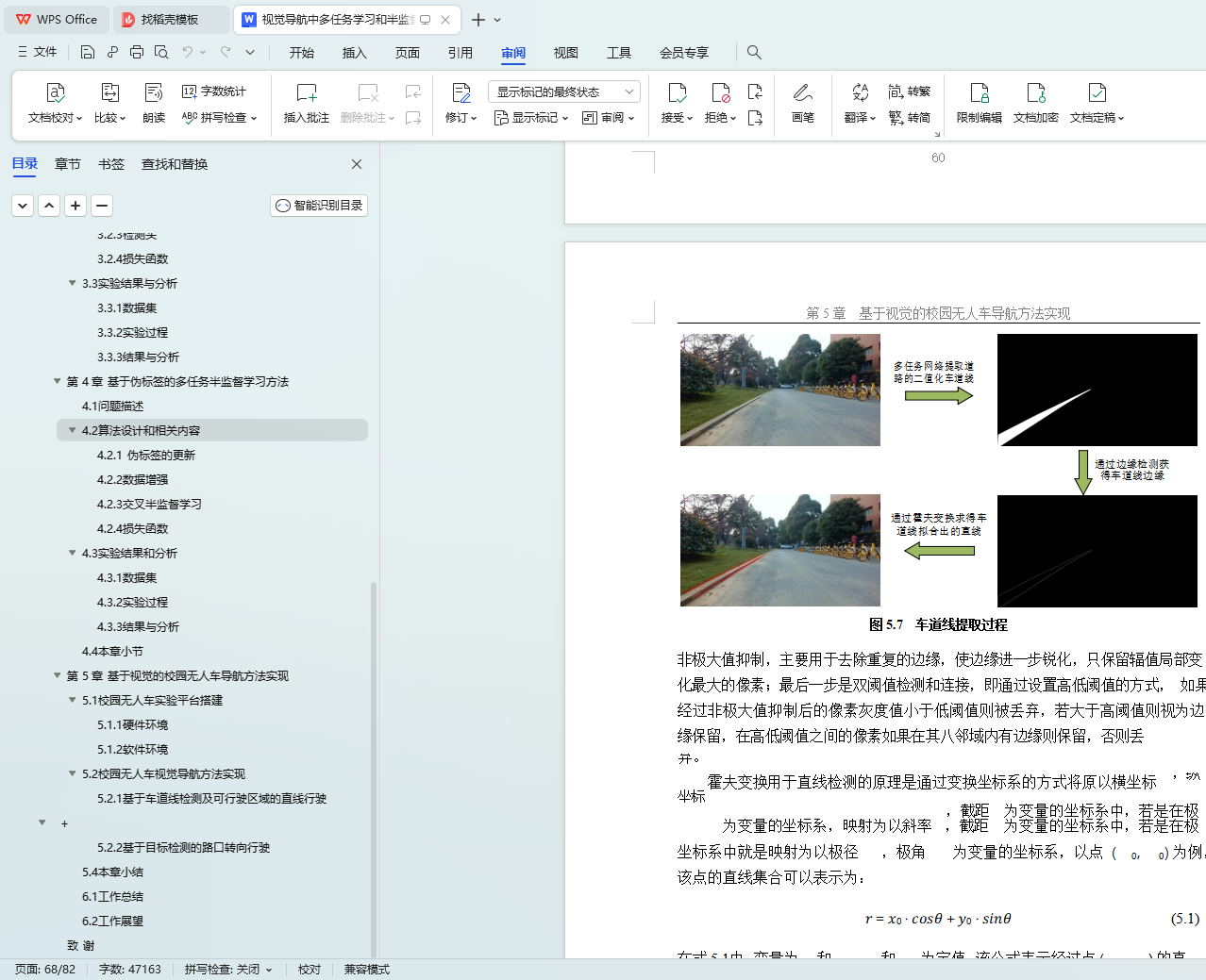
Task: Convert text with 转简
Action: [910, 118]
